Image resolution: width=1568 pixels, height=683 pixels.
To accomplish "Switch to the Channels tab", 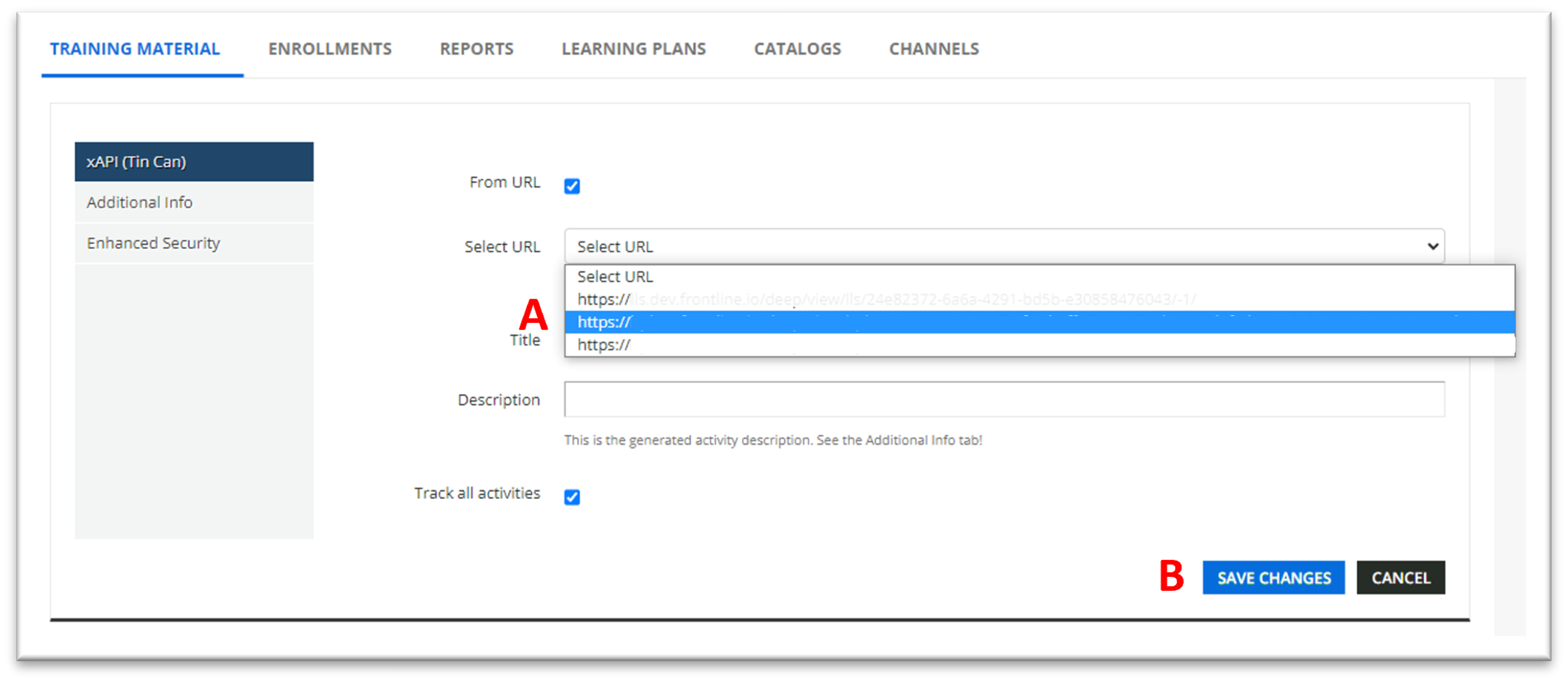I will 934,49.
